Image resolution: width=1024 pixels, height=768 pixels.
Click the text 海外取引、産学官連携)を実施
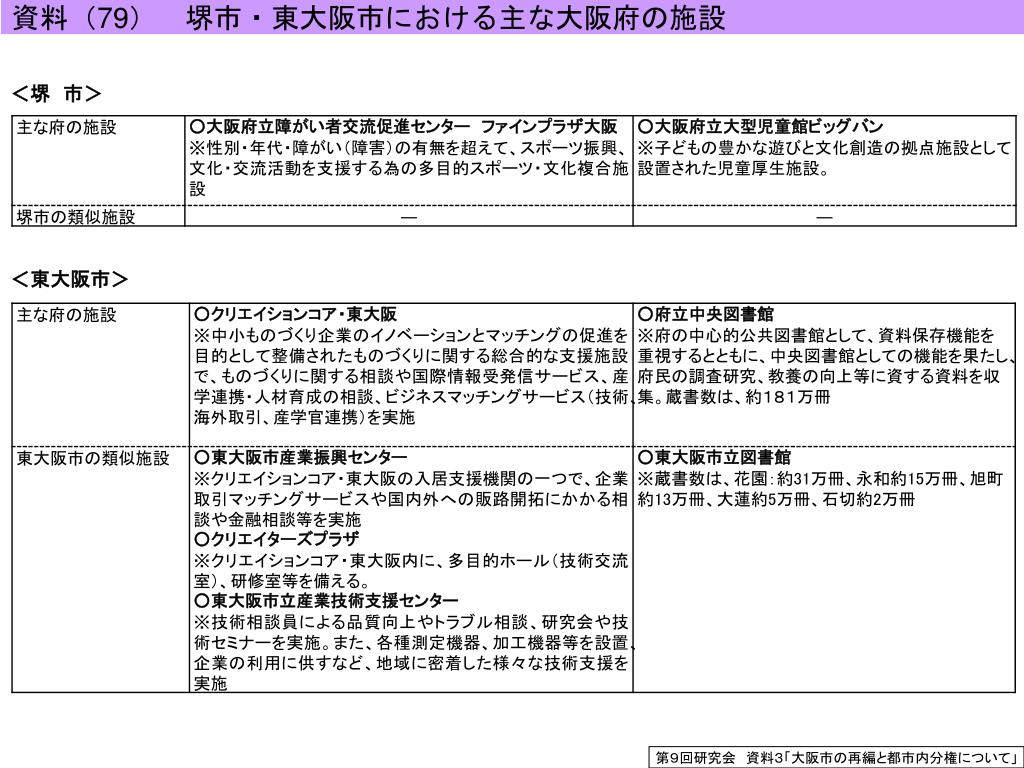304,417
